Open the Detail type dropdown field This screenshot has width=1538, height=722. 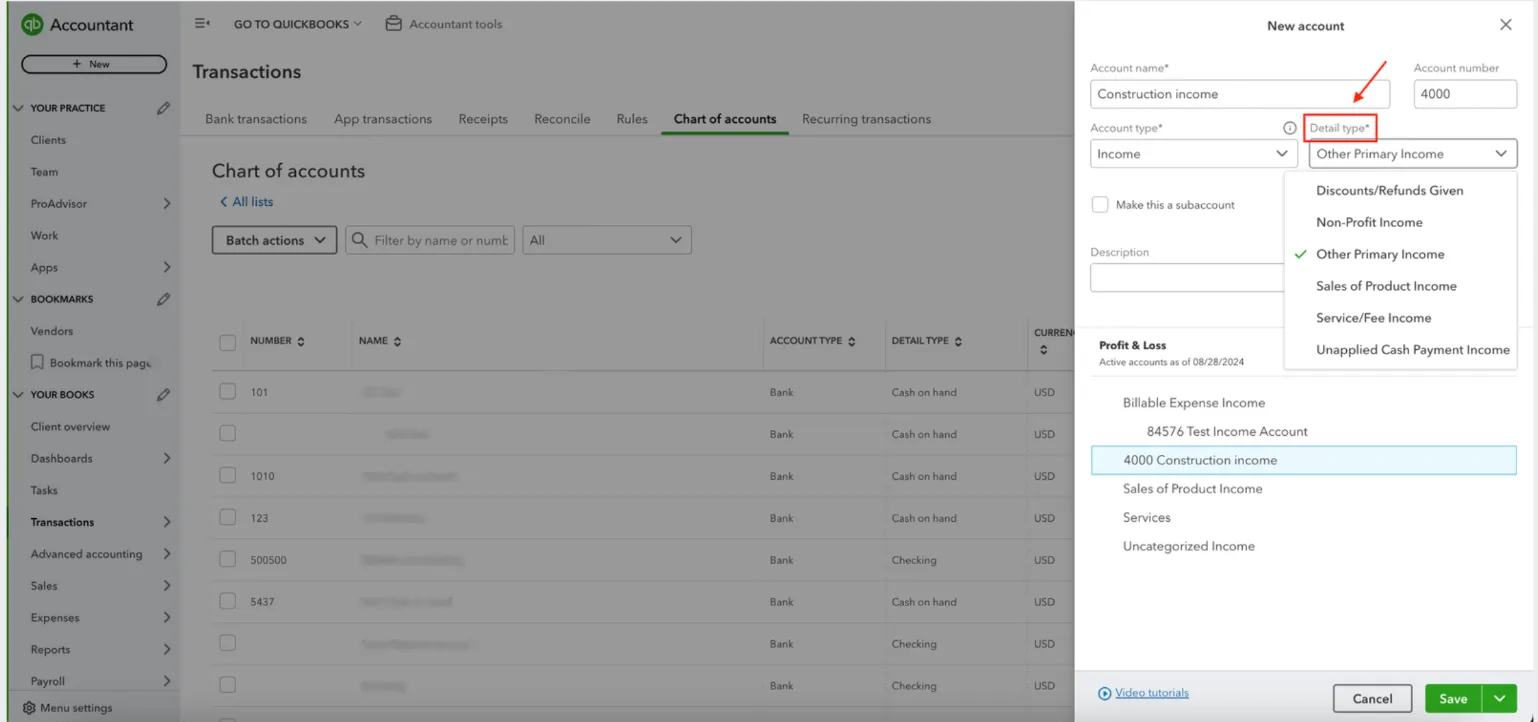(1413, 154)
